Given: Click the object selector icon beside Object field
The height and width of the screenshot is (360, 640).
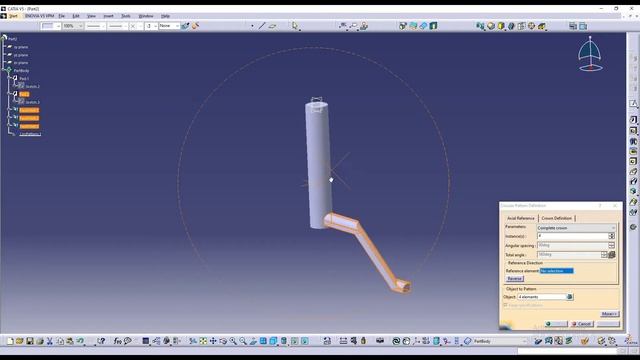Looking at the screenshot, I should pyautogui.click(x=570, y=297).
